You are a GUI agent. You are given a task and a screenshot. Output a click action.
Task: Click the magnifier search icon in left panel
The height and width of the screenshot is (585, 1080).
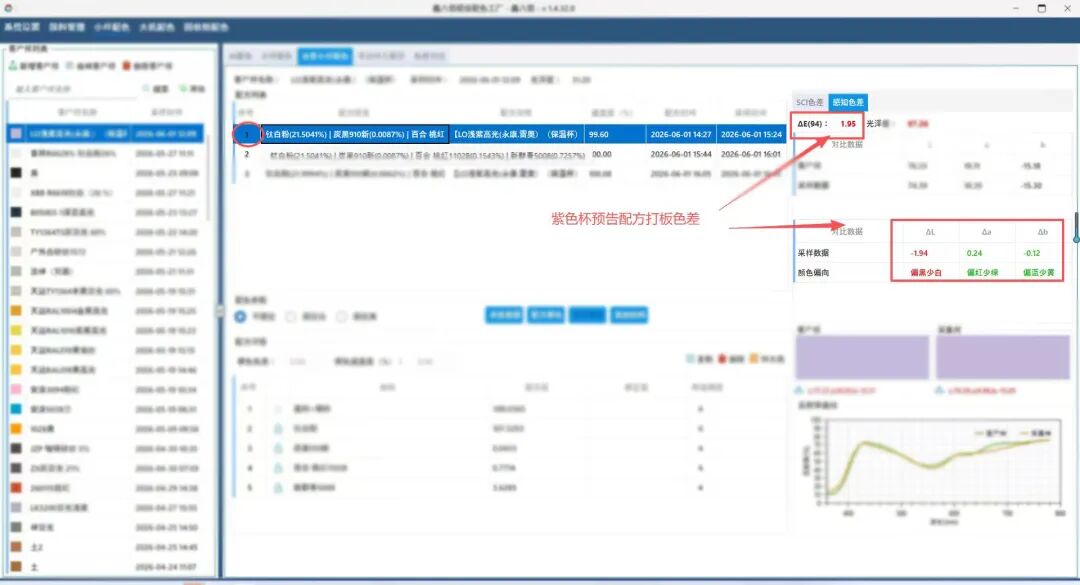(146, 89)
